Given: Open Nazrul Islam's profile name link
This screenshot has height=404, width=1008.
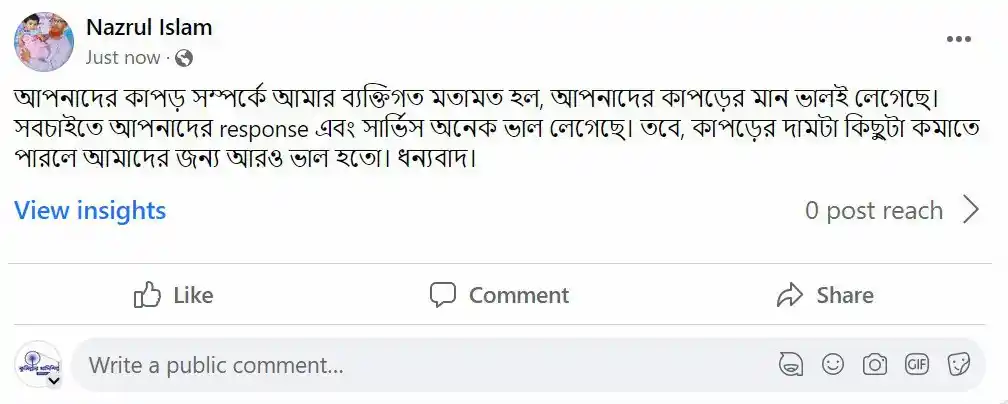Looking at the screenshot, I should pos(149,28).
